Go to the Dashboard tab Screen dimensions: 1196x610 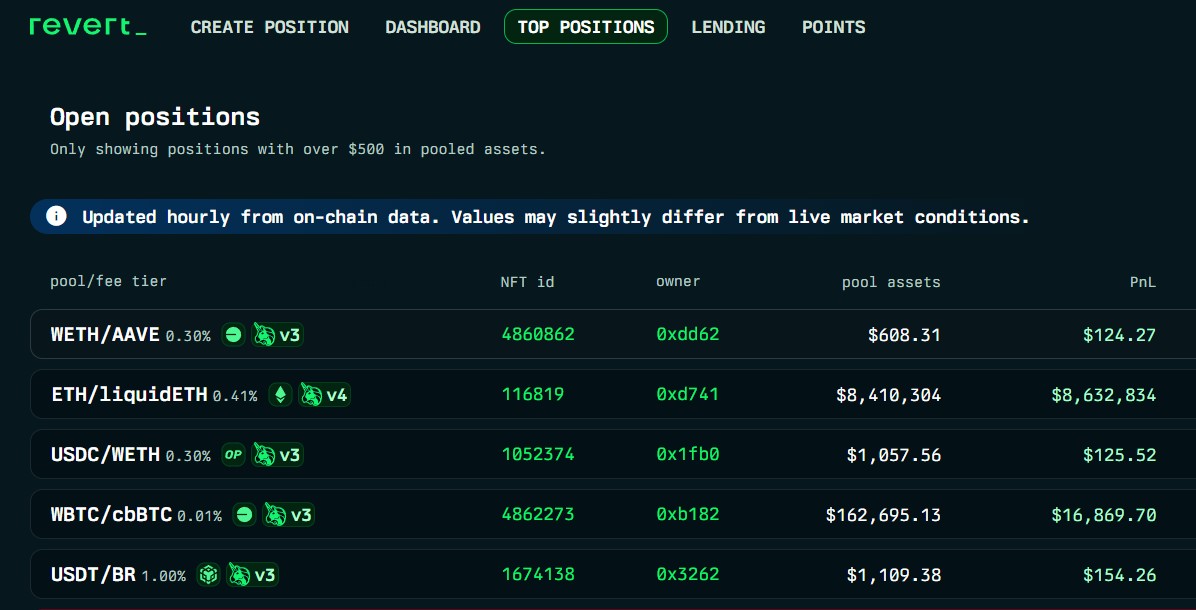point(433,27)
